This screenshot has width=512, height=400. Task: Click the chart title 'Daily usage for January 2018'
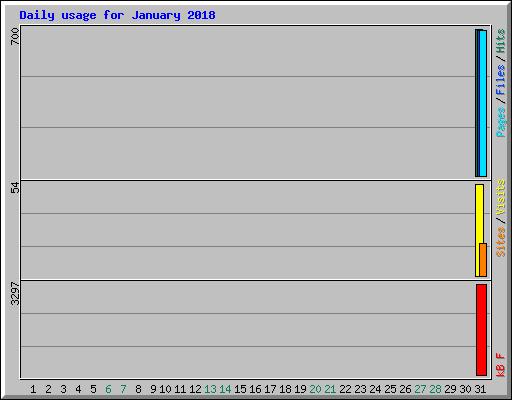[x=117, y=15]
